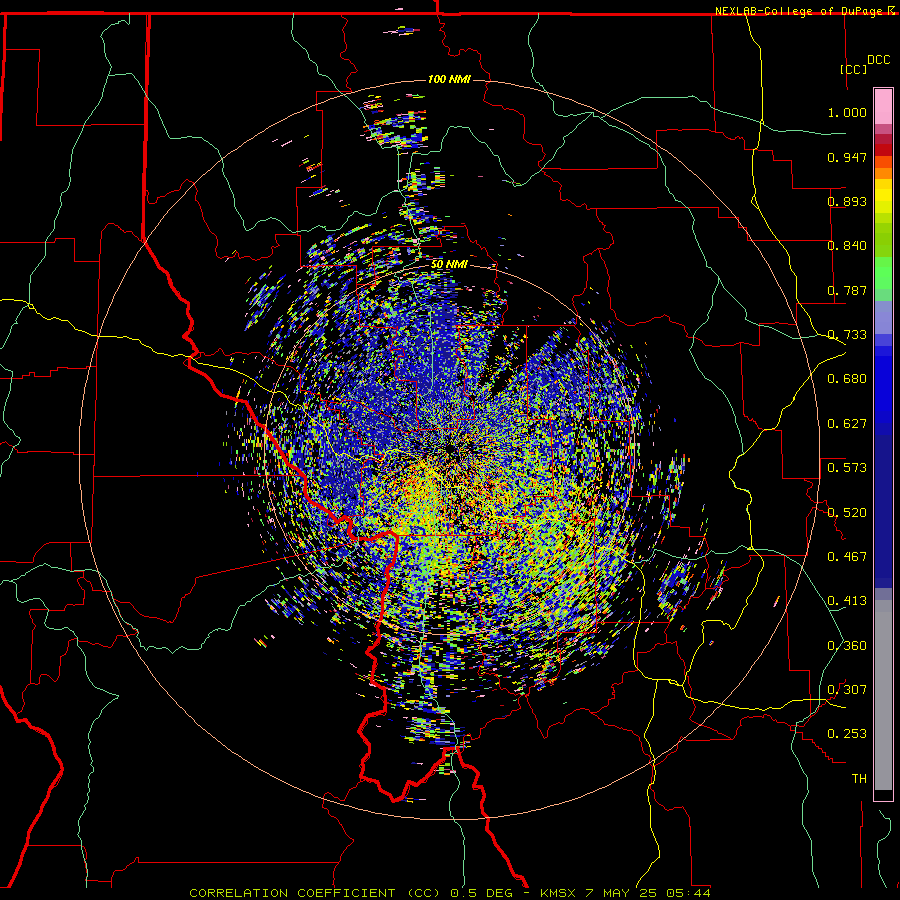Pick the gray swatch near 0.307
This screenshot has height=900, width=900.
pos(883,695)
